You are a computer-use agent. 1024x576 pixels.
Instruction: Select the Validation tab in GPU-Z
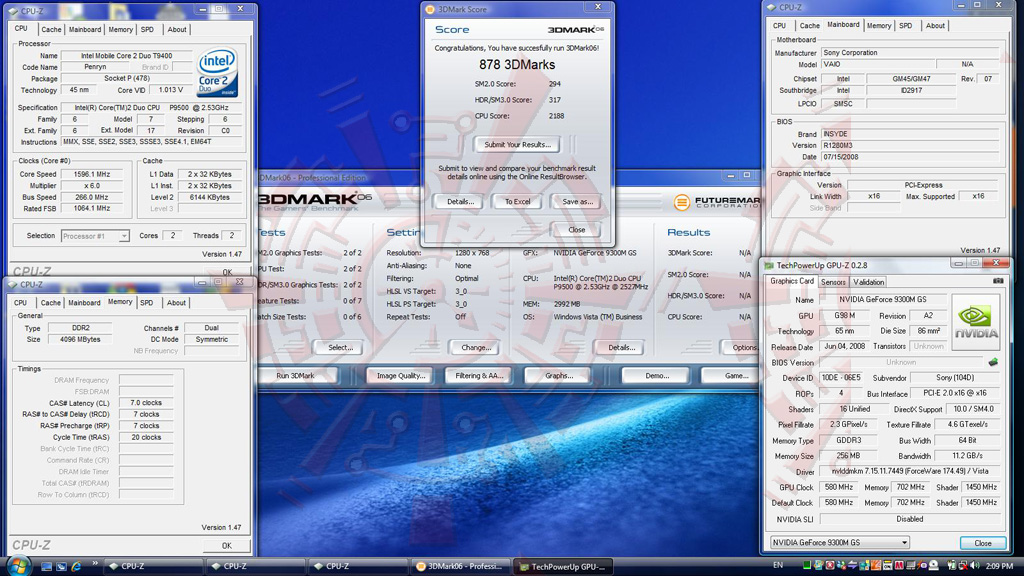(x=868, y=282)
